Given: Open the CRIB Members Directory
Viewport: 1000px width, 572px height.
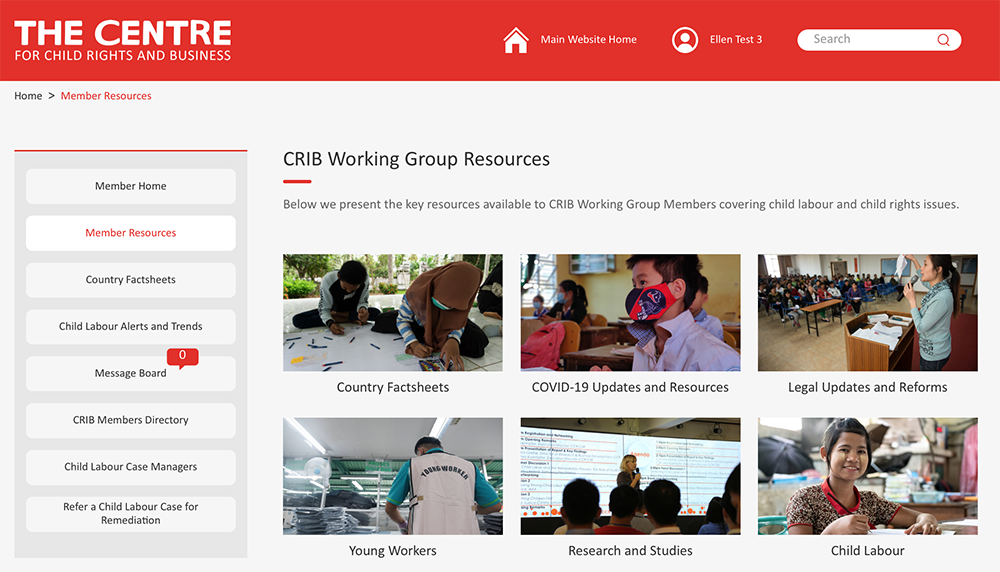Looking at the screenshot, I should (x=131, y=420).
